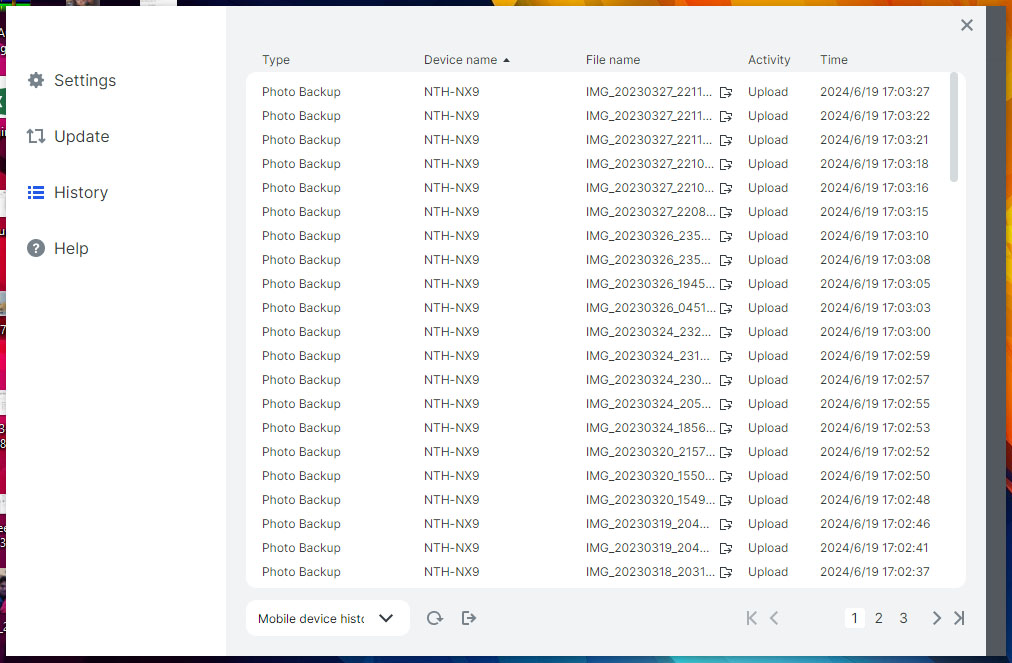Go to page 2 of history
The height and width of the screenshot is (663, 1012).
[x=879, y=618]
